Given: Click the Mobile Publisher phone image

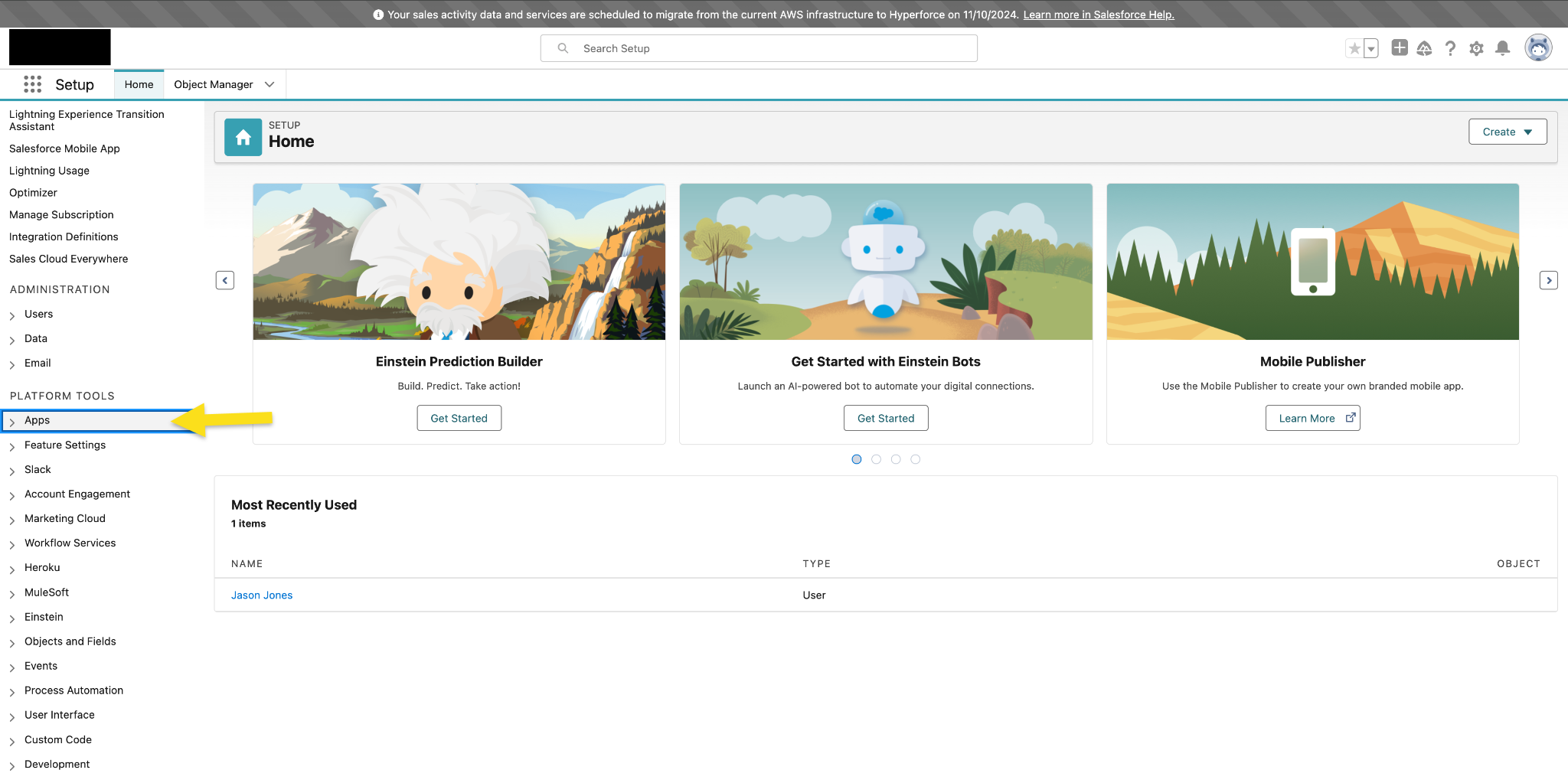Looking at the screenshot, I should [1313, 262].
